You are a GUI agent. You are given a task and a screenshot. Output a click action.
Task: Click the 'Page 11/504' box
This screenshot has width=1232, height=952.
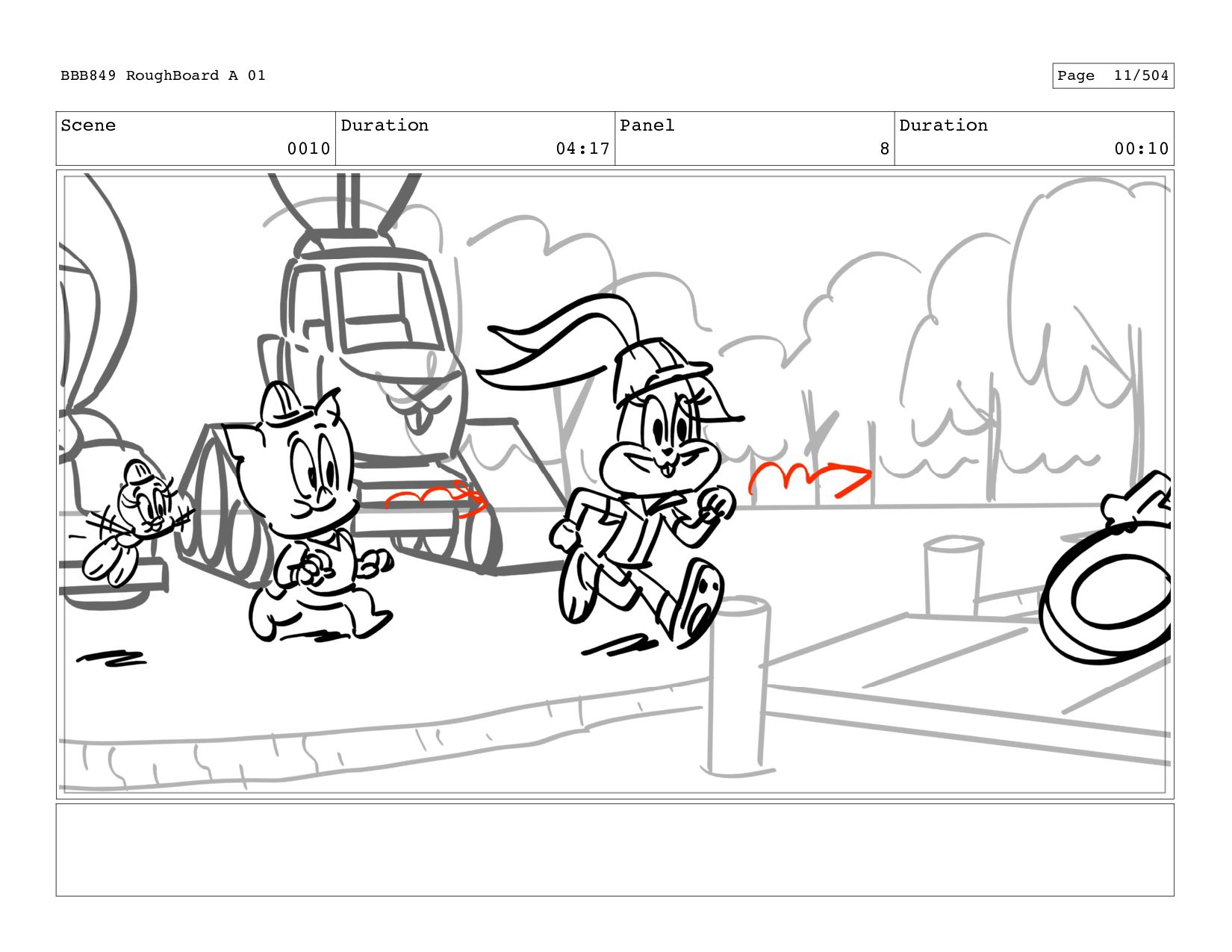click(x=1113, y=75)
